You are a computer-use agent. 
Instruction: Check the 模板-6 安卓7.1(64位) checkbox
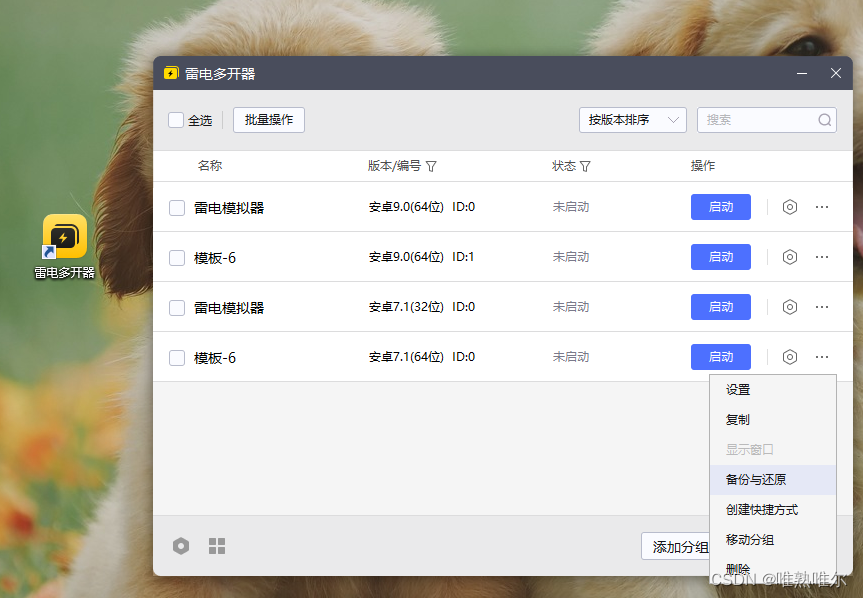click(x=177, y=358)
